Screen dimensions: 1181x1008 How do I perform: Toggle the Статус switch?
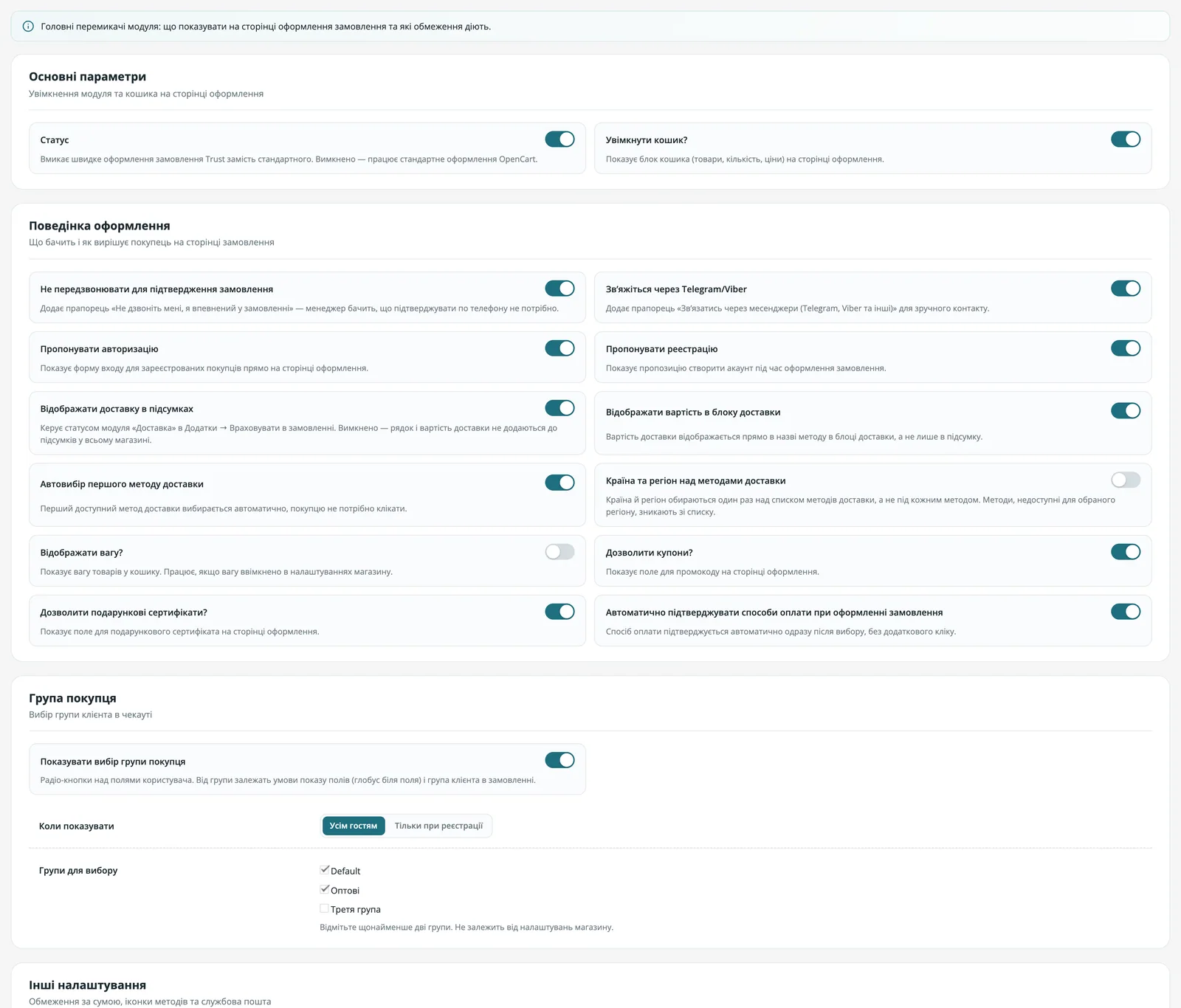559,139
